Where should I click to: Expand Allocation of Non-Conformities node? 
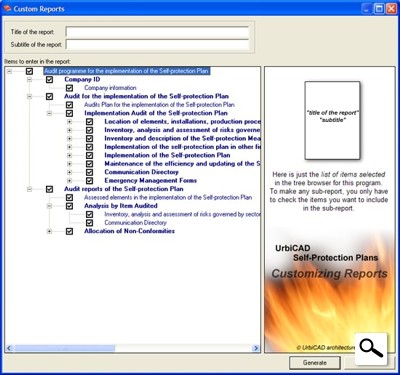[x=49, y=231]
